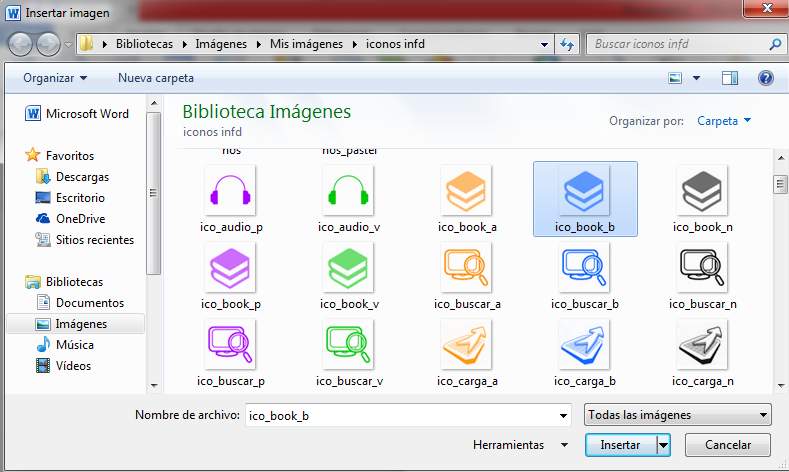Open Descargas in the Favoritos list
This screenshot has height=472, width=789.
pyautogui.click(x=82, y=177)
